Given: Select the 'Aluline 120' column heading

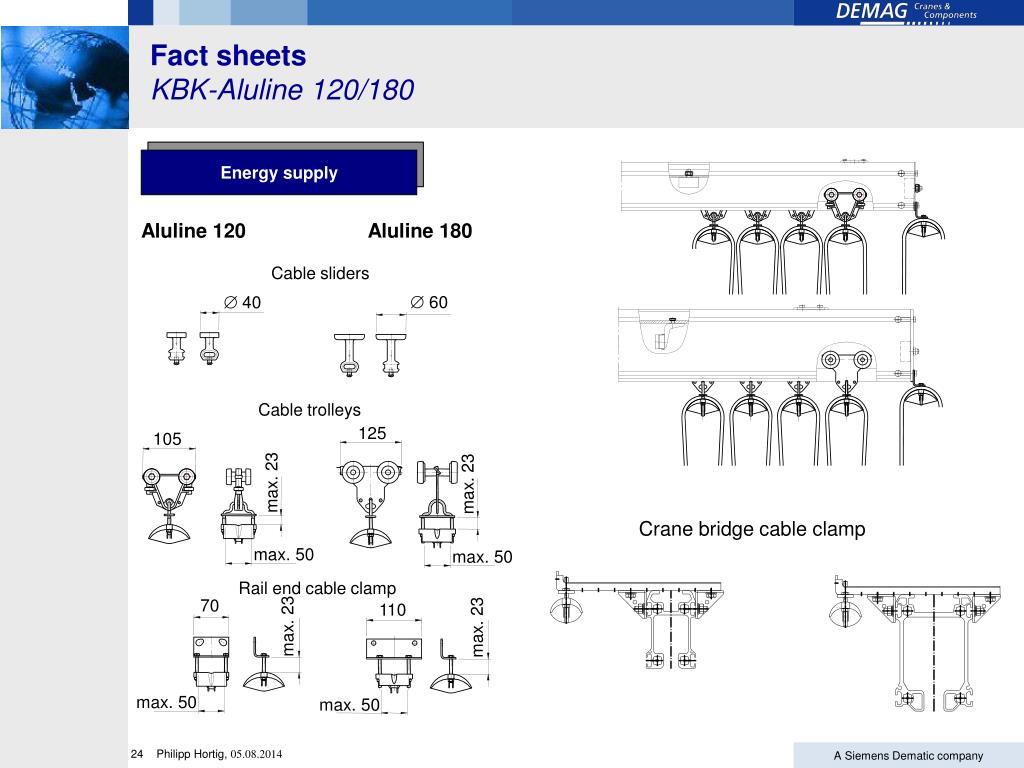Looking at the screenshot, I should tap(193, 231).
